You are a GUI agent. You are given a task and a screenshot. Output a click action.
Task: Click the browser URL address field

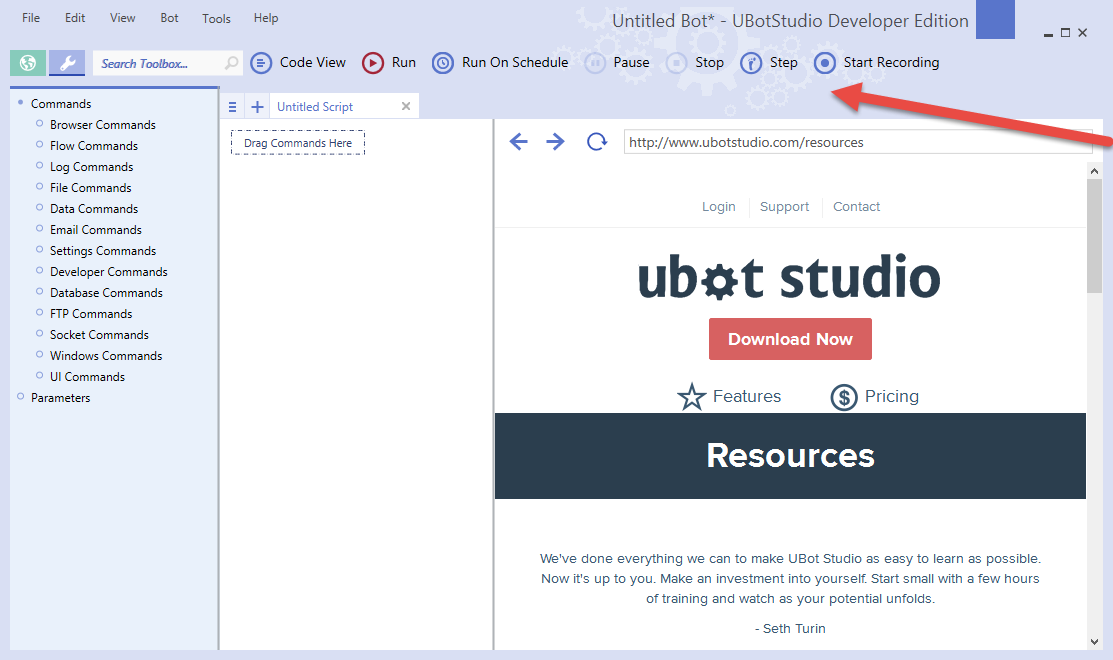[x=857, y=142]
